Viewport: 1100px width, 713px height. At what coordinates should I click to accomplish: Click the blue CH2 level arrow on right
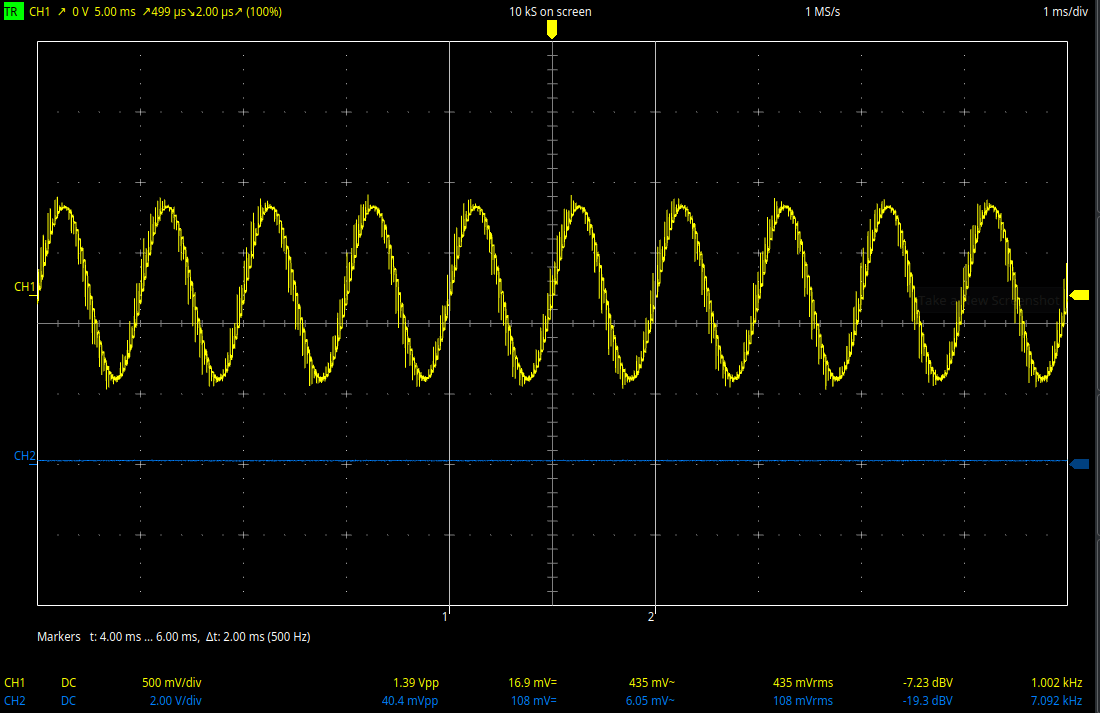tap(1079, 464)
